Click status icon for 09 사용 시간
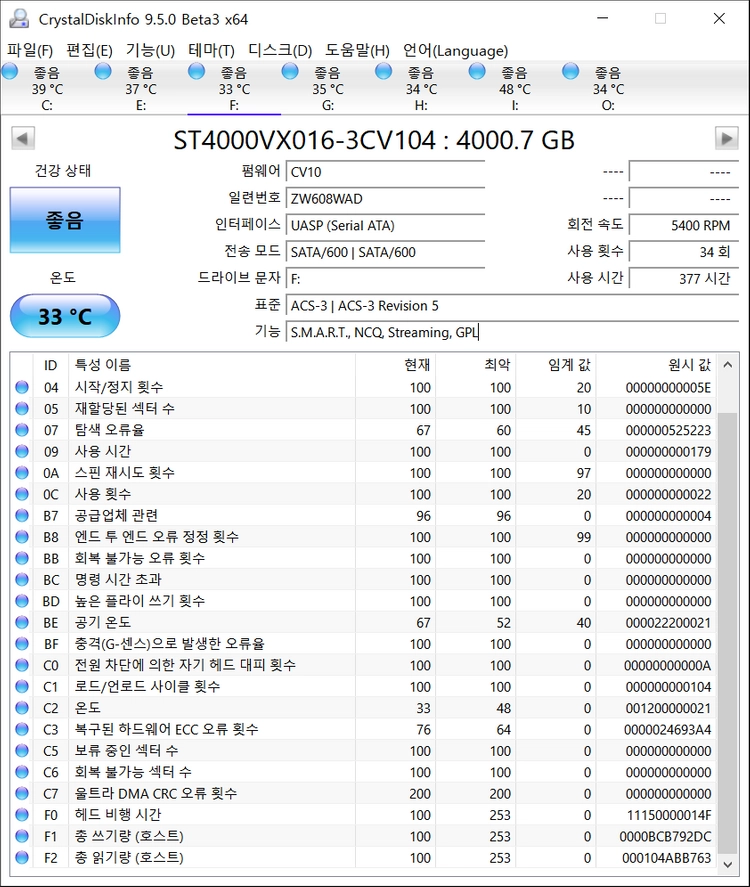 tap(22, 451)
